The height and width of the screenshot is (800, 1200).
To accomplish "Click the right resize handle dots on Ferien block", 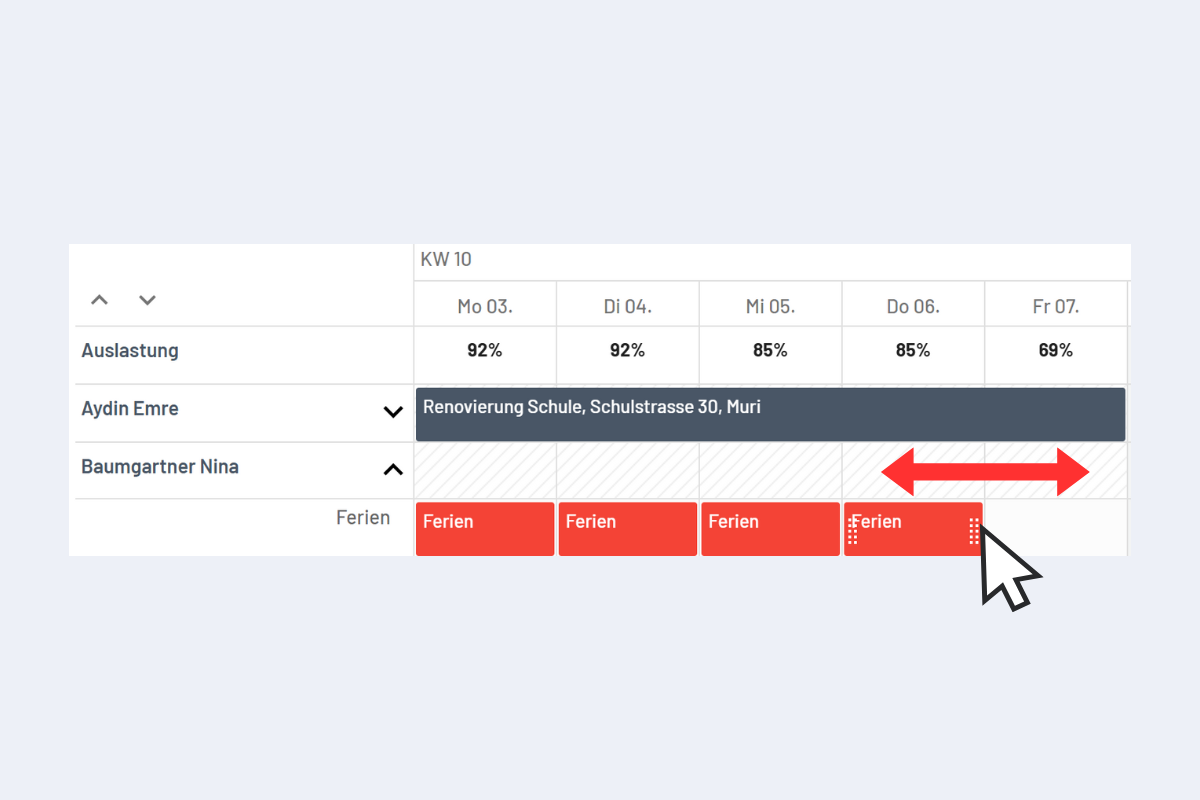I will click(974, 529).
